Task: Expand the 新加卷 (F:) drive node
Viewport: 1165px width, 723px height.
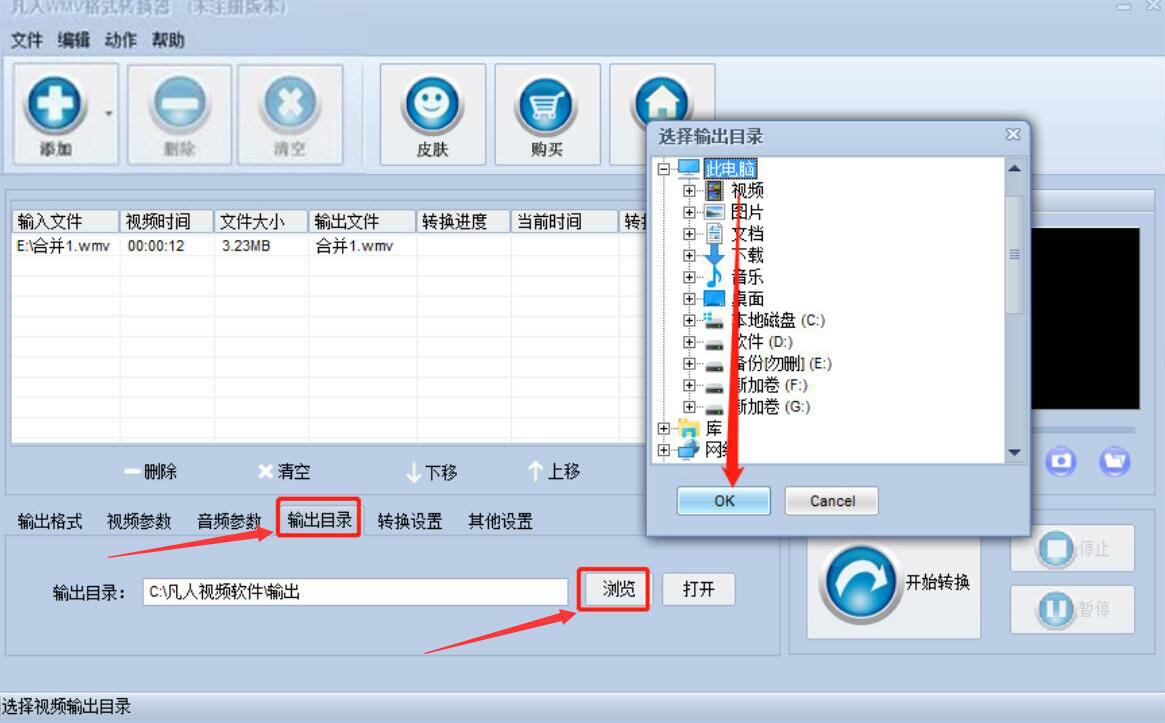Action: [x=689, y=386]
